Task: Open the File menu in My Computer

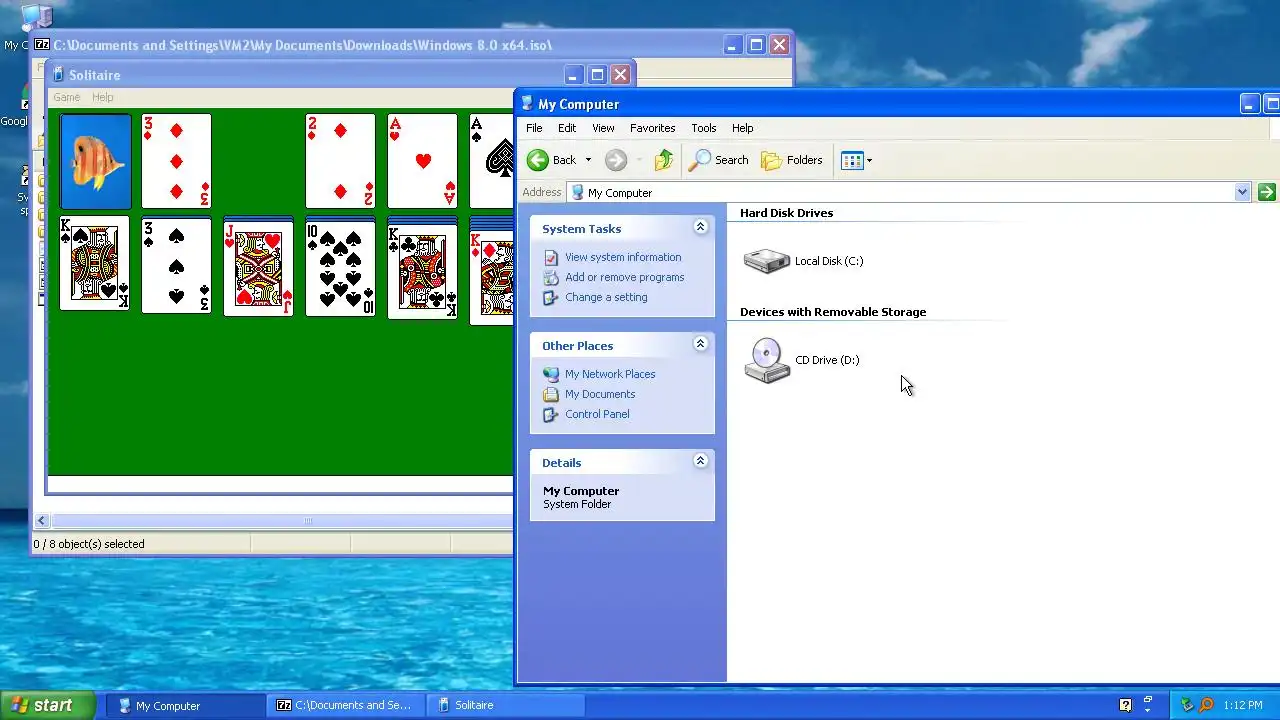Action: pyautogui.click(x=534, y=128)
